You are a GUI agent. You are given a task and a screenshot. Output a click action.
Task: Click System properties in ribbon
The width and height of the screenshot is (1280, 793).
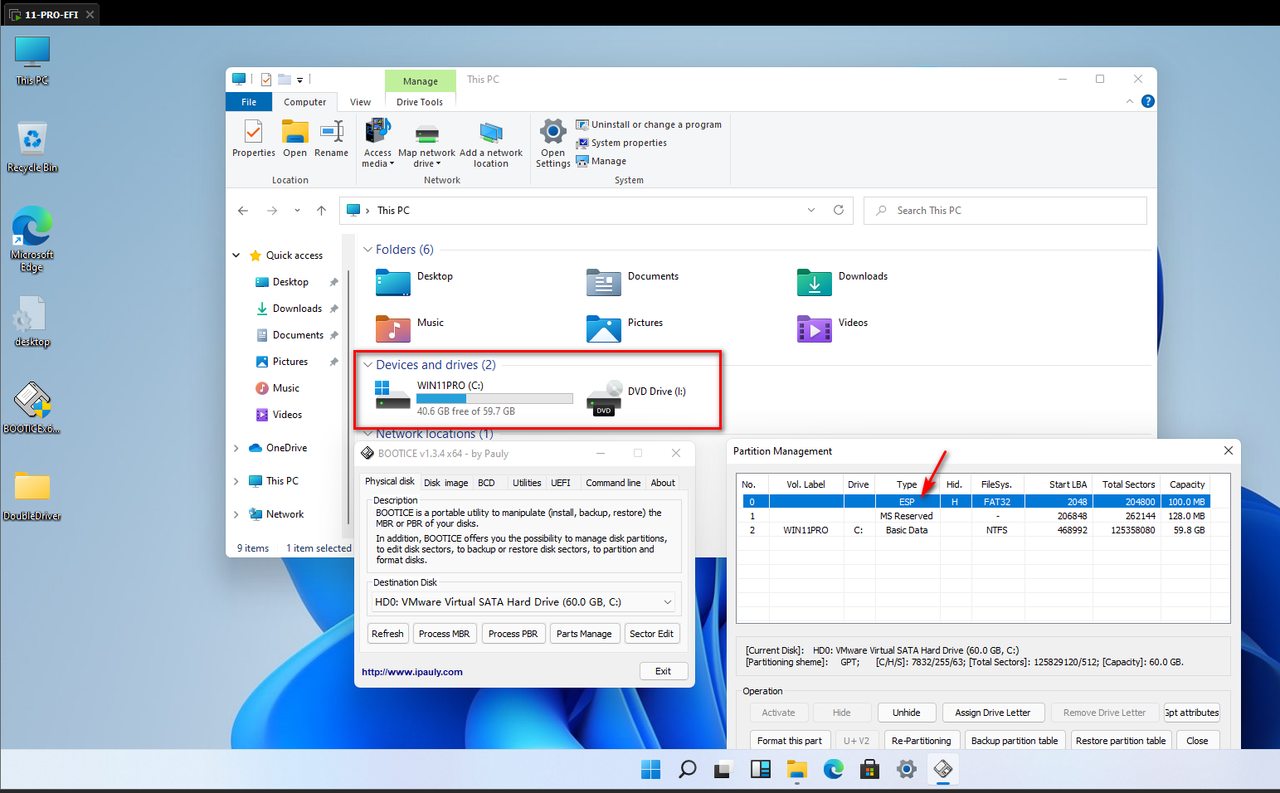621,142
